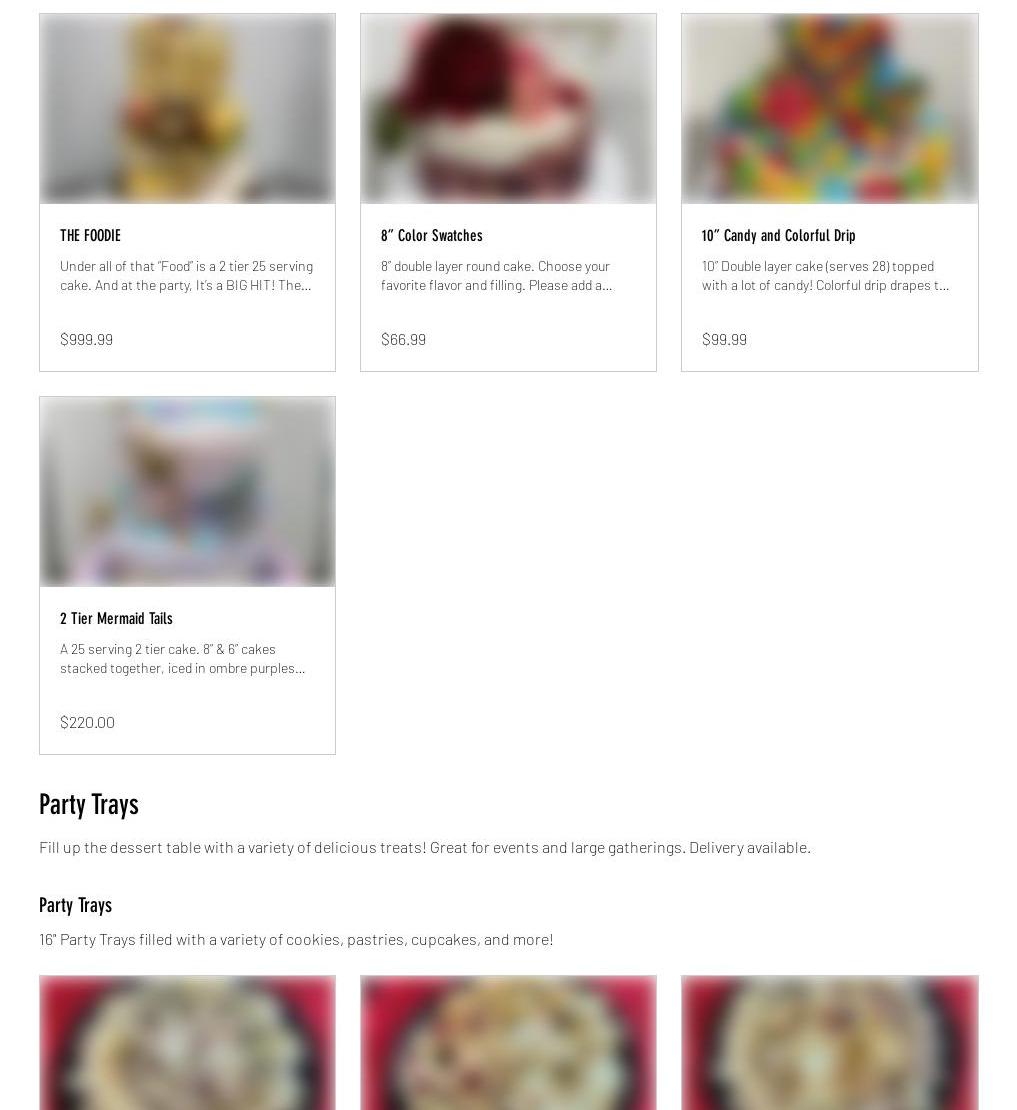This screenshot has width=1017, height=1110.
Task: Click the $999.99 price on THE FOODIE
Action: coord(86,339)
